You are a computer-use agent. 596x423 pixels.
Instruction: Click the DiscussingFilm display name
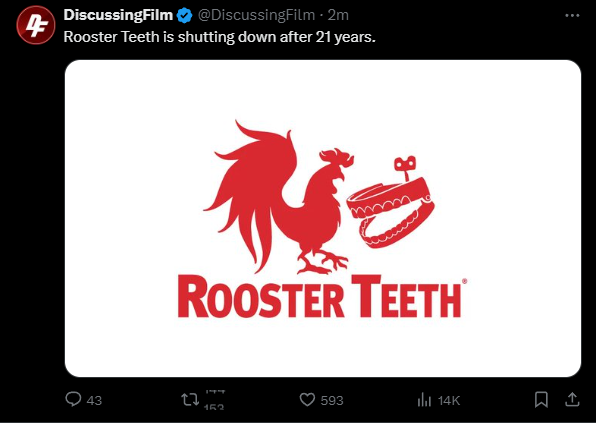click(x=118, y=15)
